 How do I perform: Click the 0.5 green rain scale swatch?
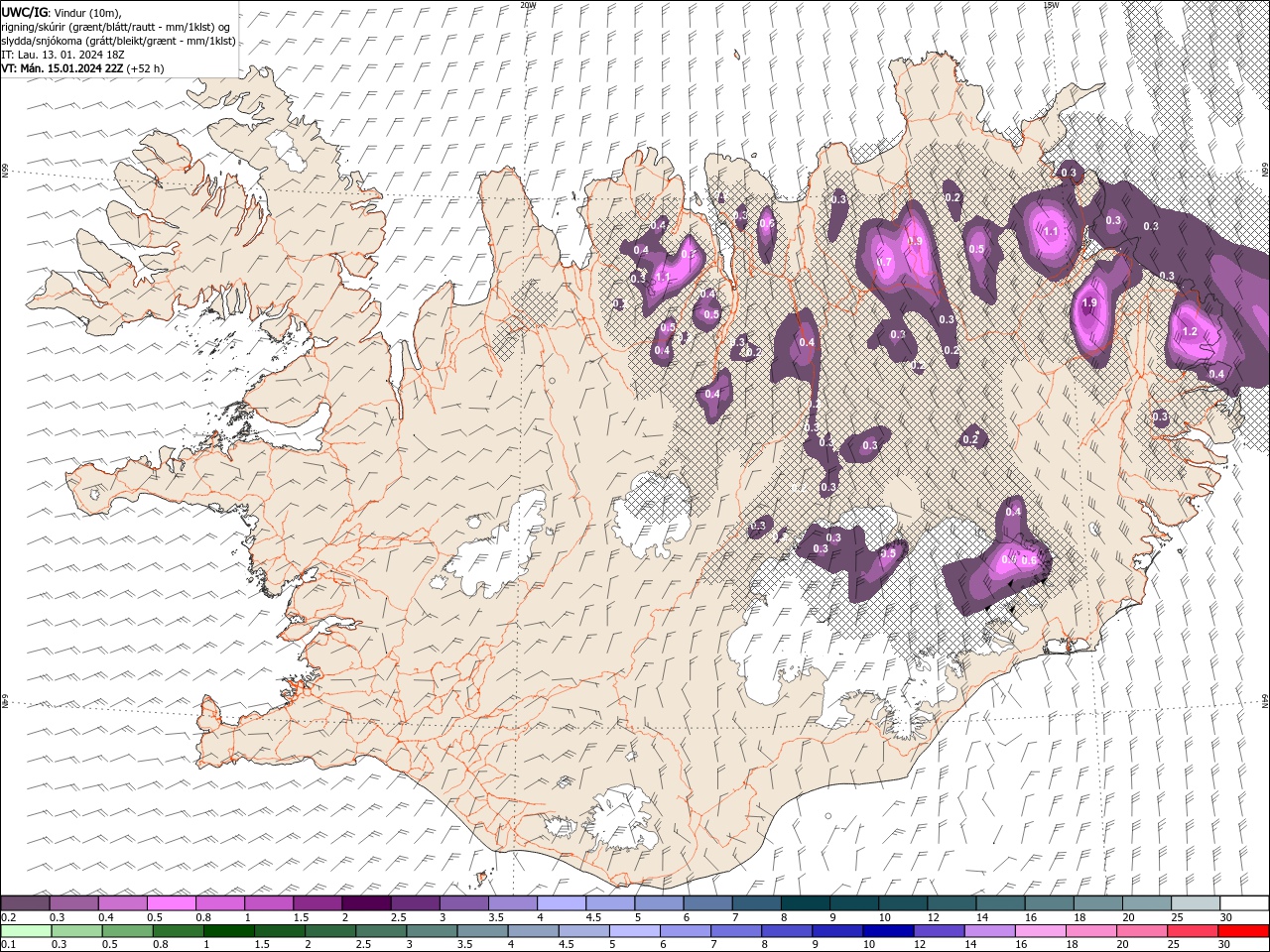point(127,931)
